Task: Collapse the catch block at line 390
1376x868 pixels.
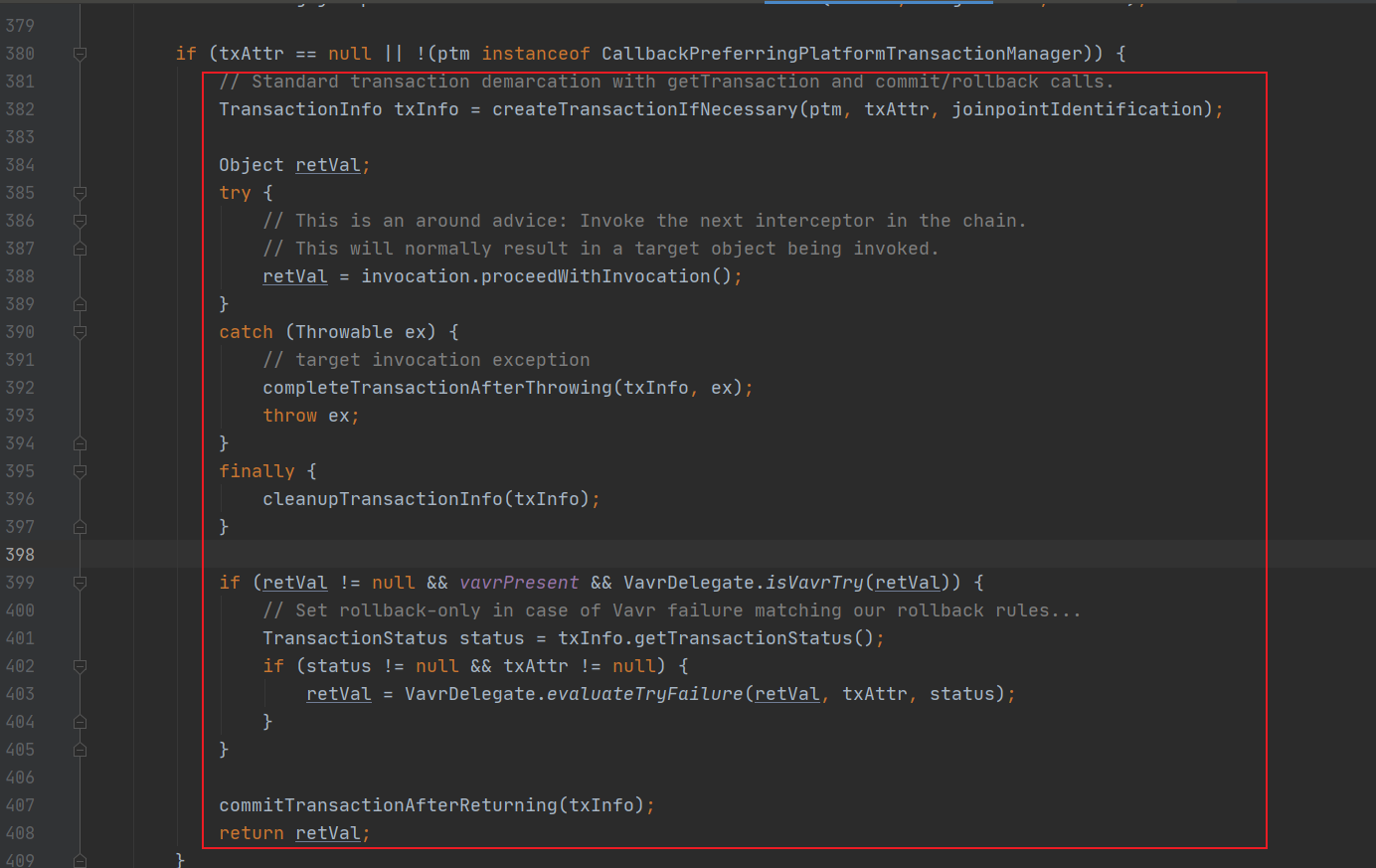Action: [81, 332]
